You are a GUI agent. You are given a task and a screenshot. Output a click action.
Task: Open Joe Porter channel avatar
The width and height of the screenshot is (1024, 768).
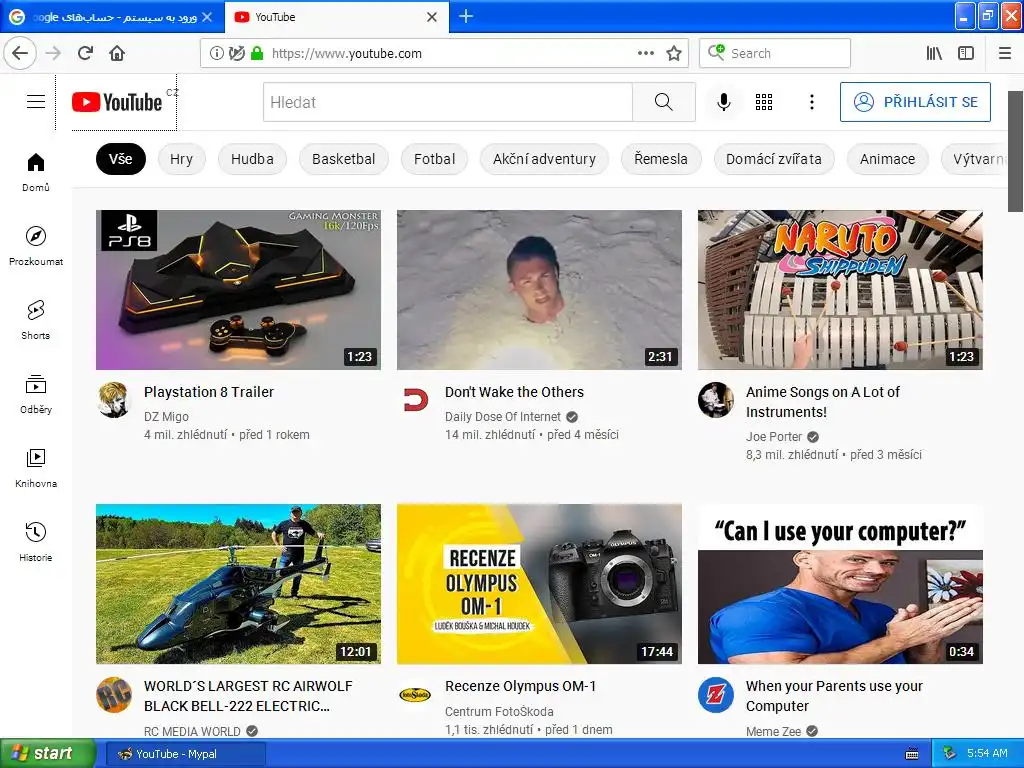tap(716, 400)
